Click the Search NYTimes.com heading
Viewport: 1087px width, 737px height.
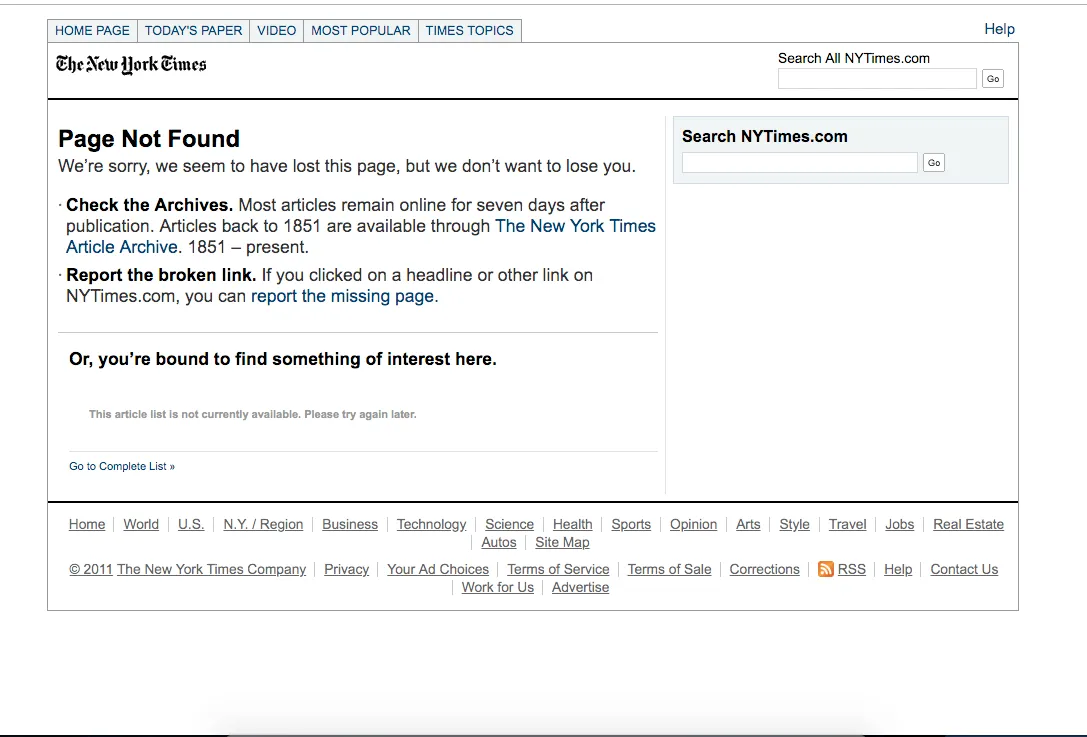click(765, 136)
